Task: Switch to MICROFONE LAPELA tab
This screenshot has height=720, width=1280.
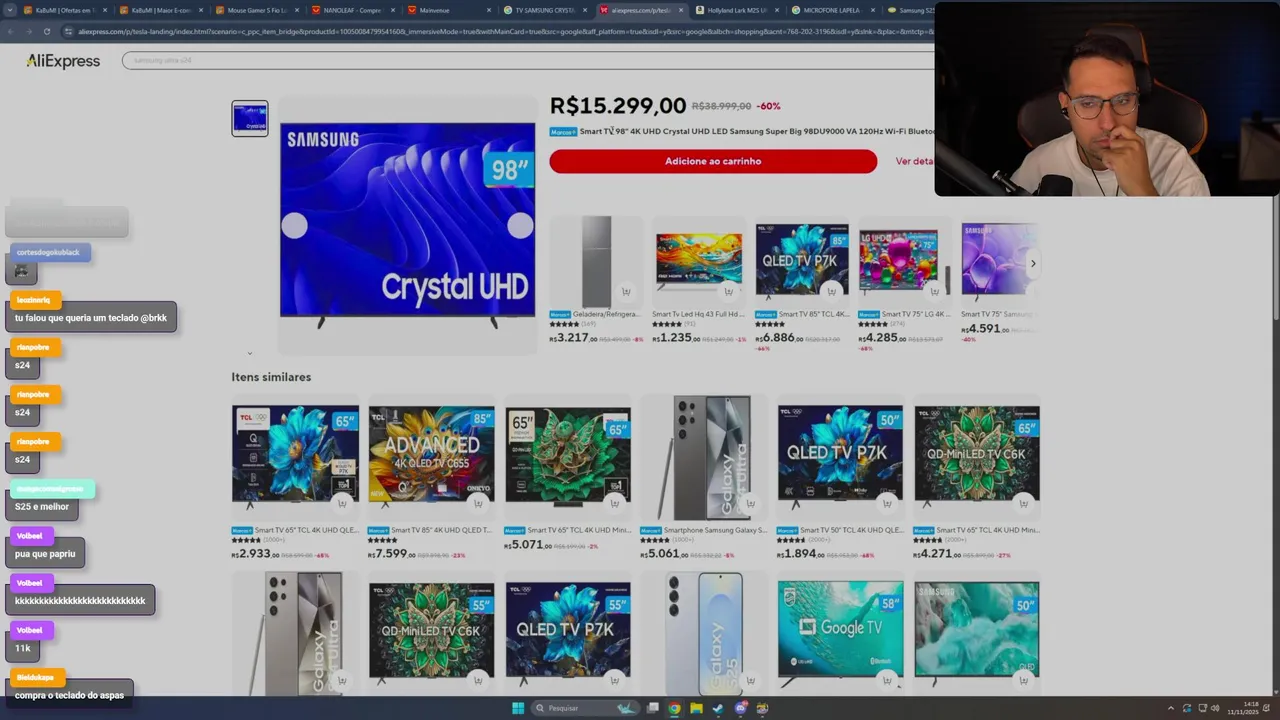Action: pos(832,10)
